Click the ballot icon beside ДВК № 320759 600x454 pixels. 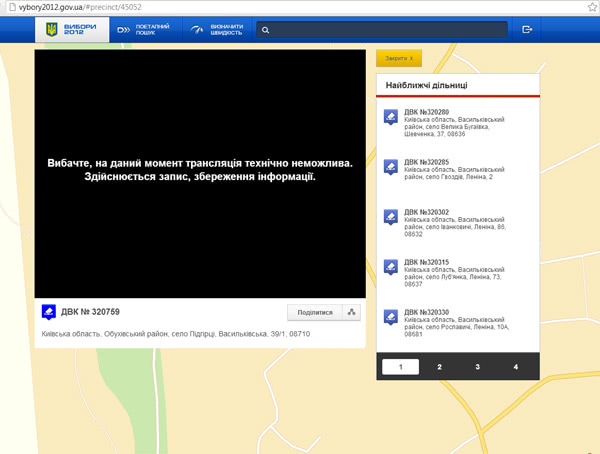49,312
